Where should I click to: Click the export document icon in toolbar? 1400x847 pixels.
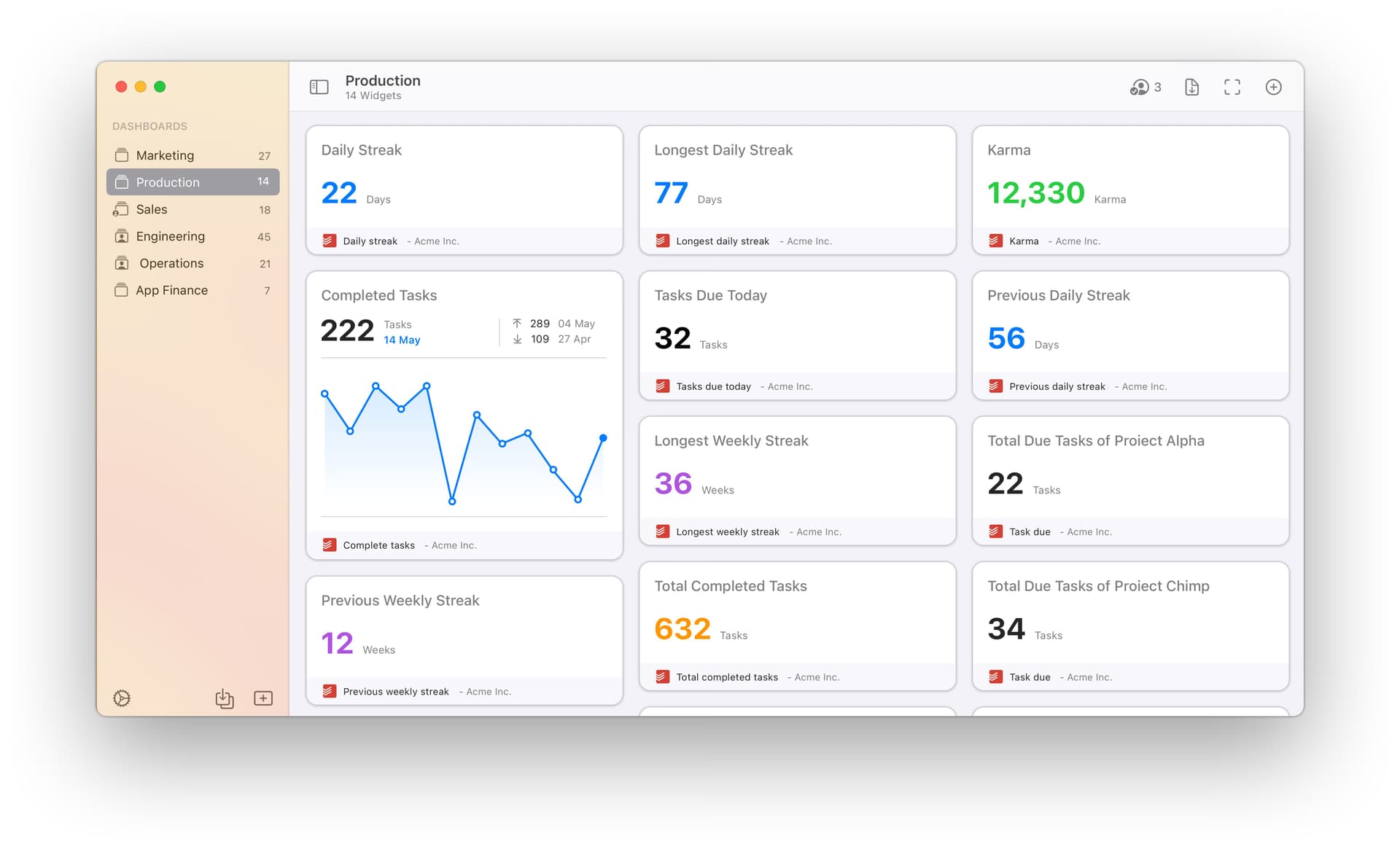point(1191,87)
